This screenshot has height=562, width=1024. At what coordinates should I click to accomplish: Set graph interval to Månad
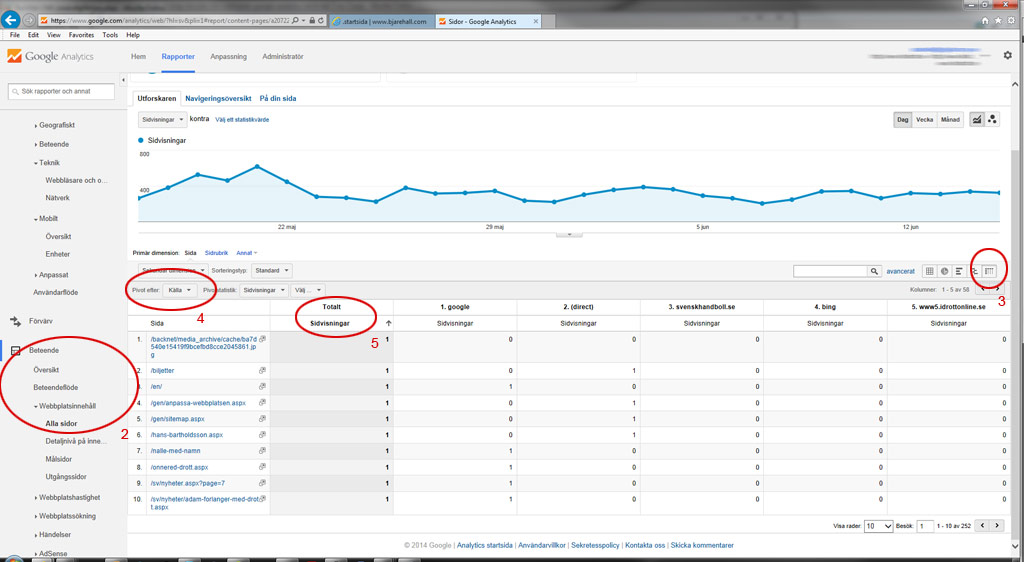950,119
